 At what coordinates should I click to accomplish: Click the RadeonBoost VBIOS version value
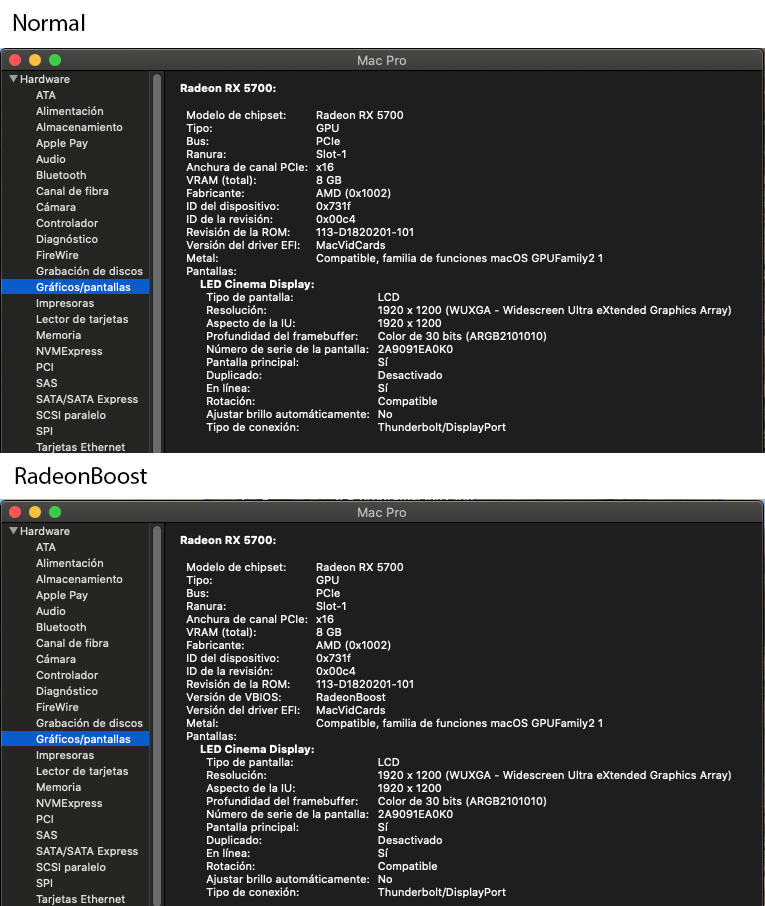point(350,697)
